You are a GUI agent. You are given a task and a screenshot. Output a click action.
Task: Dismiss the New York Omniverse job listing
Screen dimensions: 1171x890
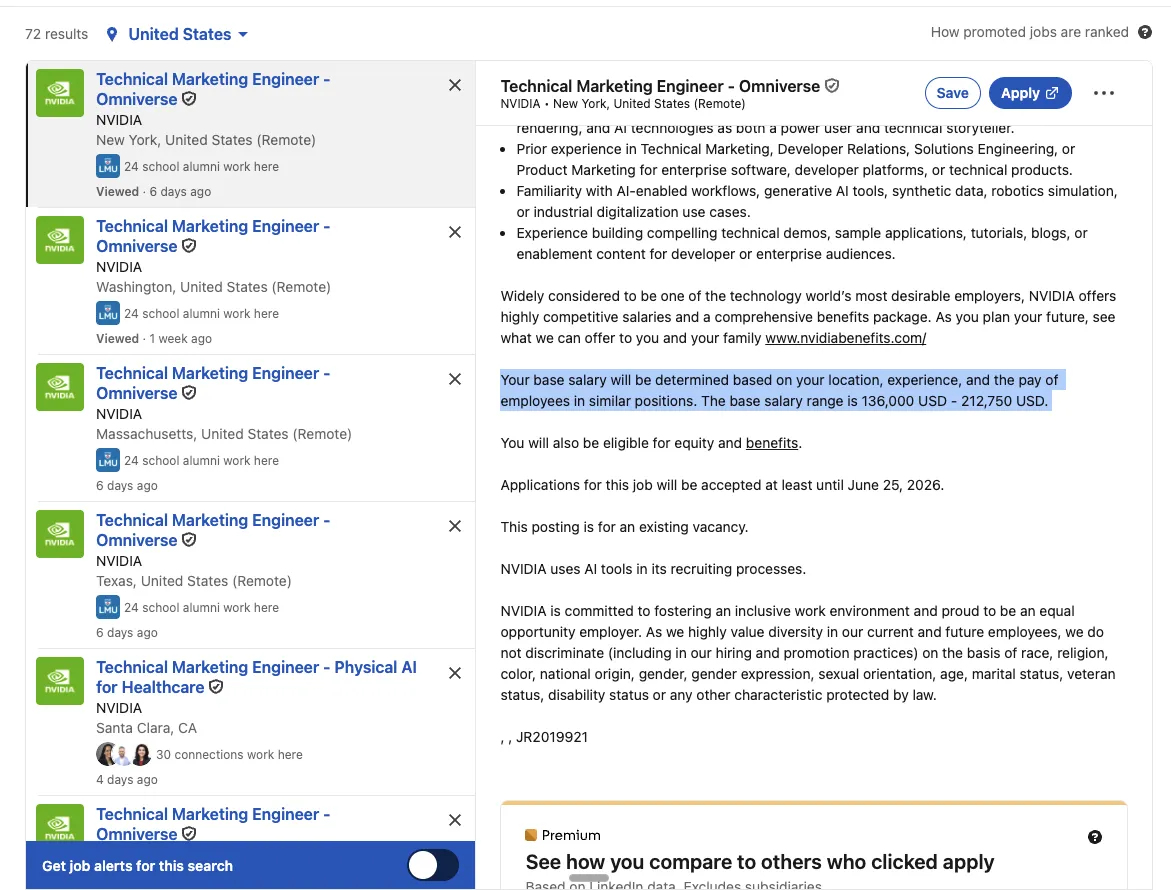coord(455,85)
